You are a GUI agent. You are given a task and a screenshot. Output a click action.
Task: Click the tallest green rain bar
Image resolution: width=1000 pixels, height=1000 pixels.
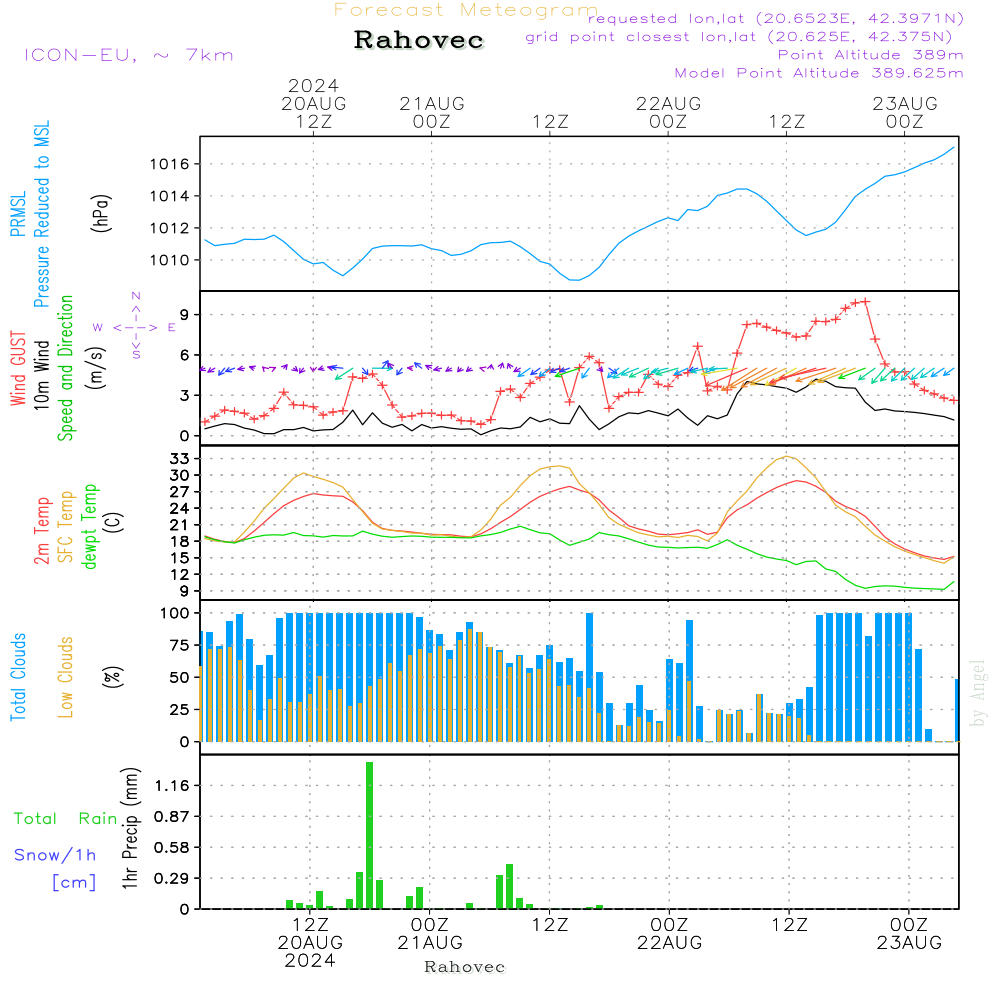(369, 835)
